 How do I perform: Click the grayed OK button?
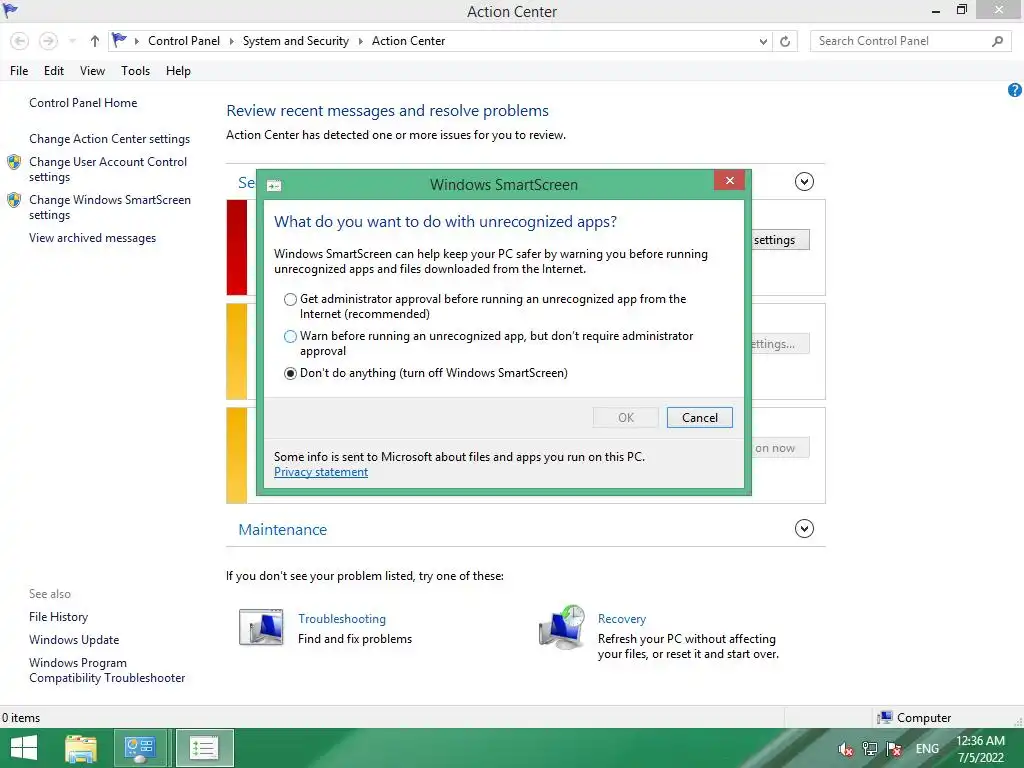click(x=626, y=418)
